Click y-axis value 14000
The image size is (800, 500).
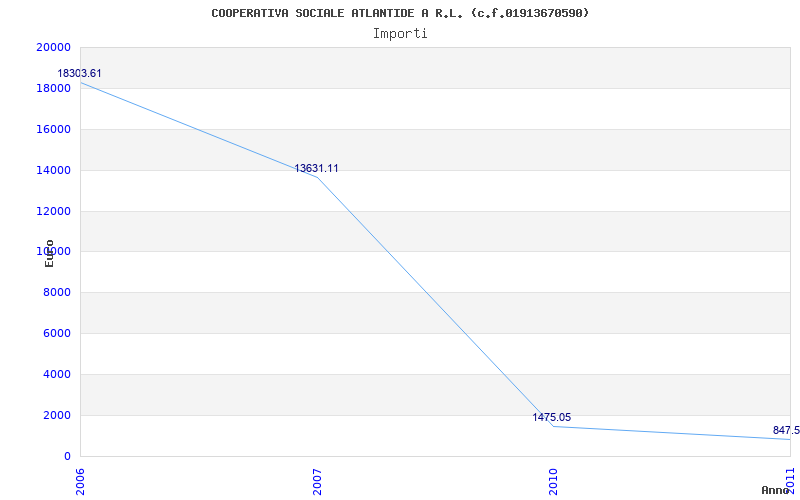[x=53, y=170]
